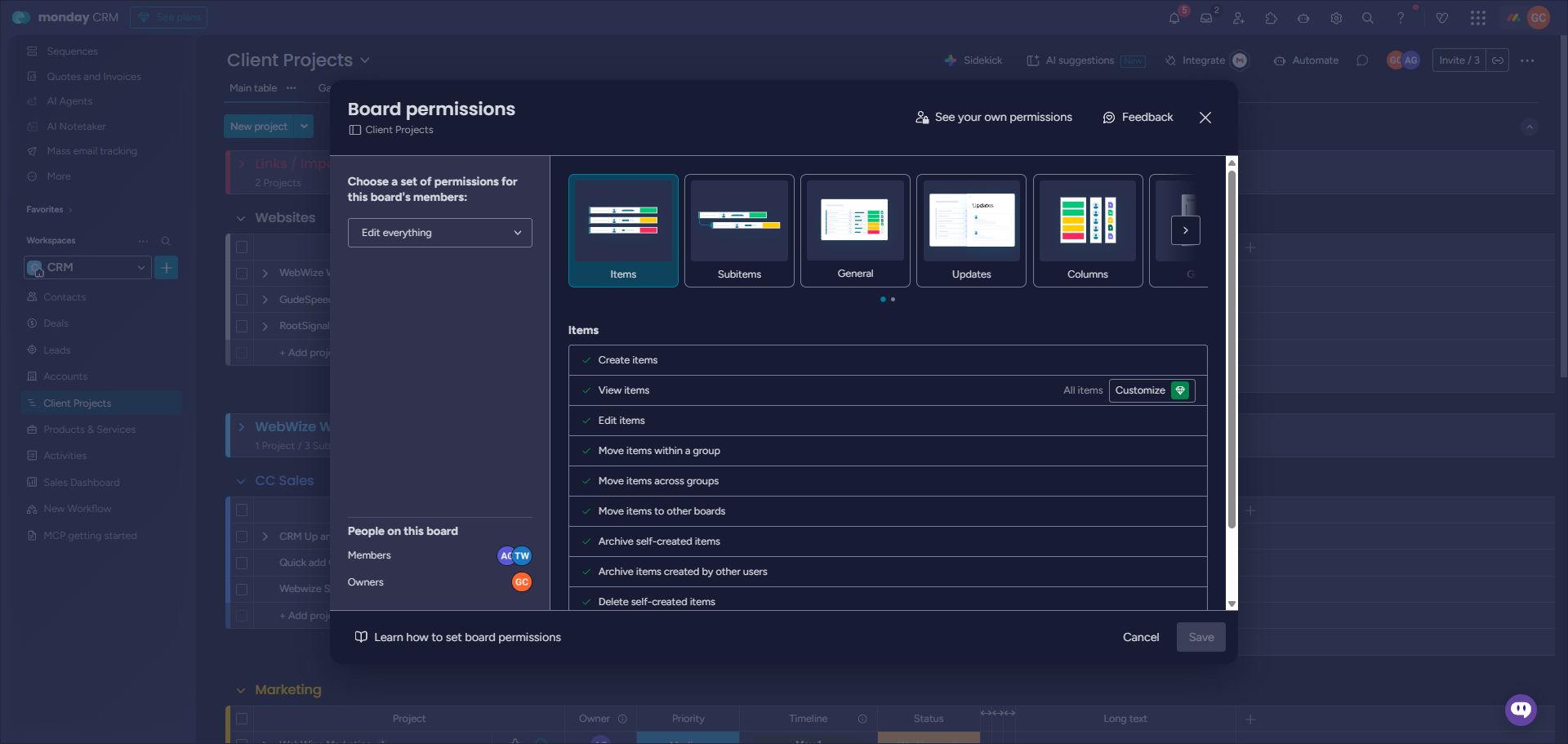Click the search magnifier in top bar
Screen dimensions: 1568x744
(x=1368, y=18)
